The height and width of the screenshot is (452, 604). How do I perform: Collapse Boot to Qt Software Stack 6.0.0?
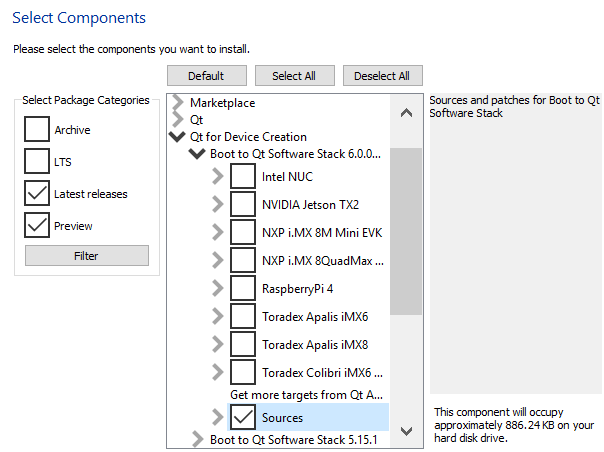pyautogui.click(x=197, y=154)
